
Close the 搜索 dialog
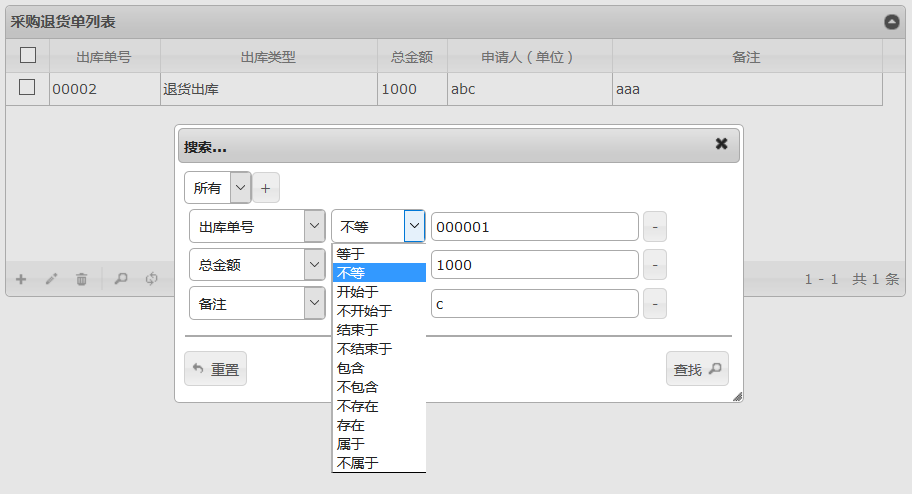pos(721,144)
